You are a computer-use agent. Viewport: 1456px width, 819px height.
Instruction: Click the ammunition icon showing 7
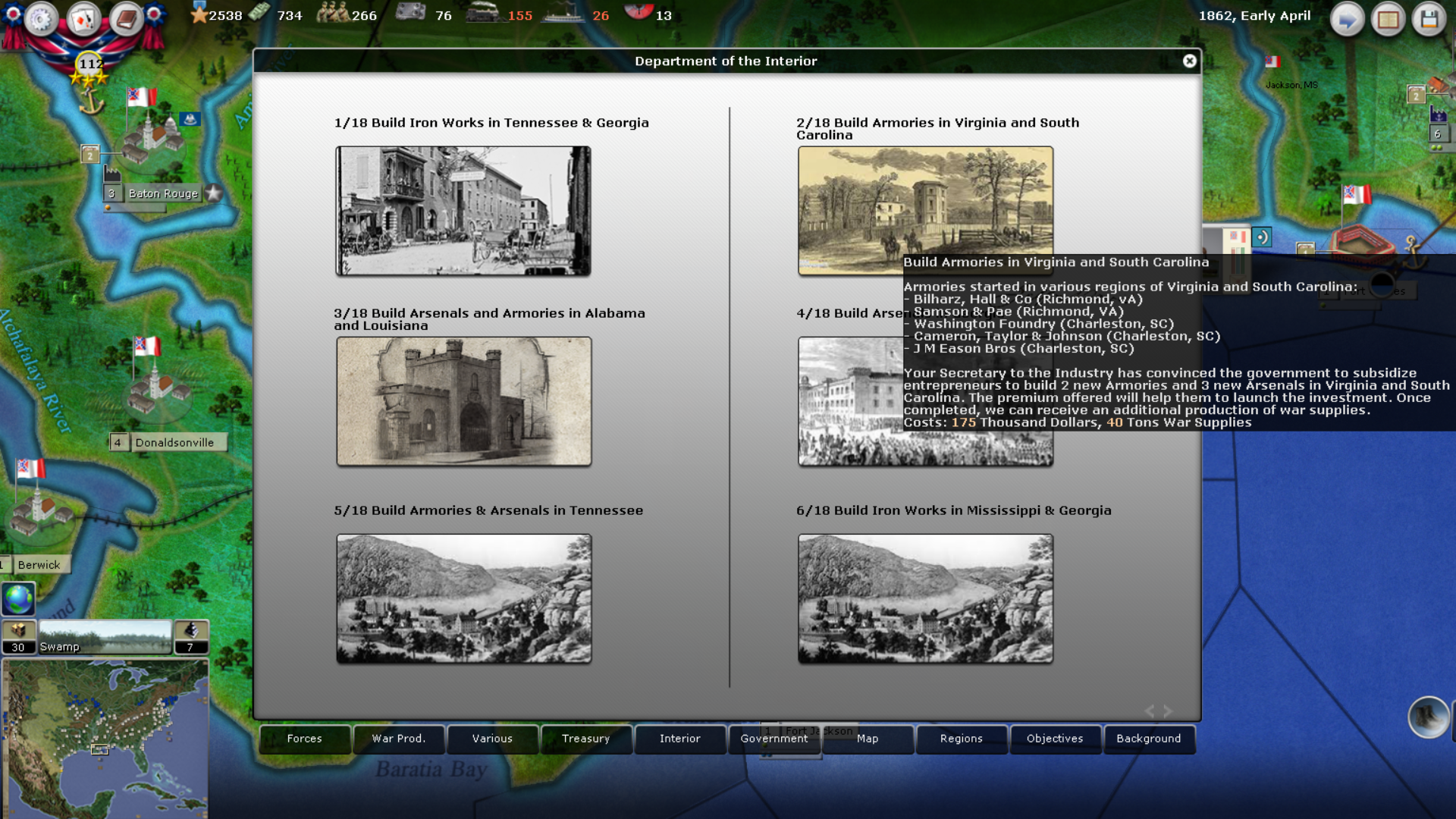pos(190,637)
